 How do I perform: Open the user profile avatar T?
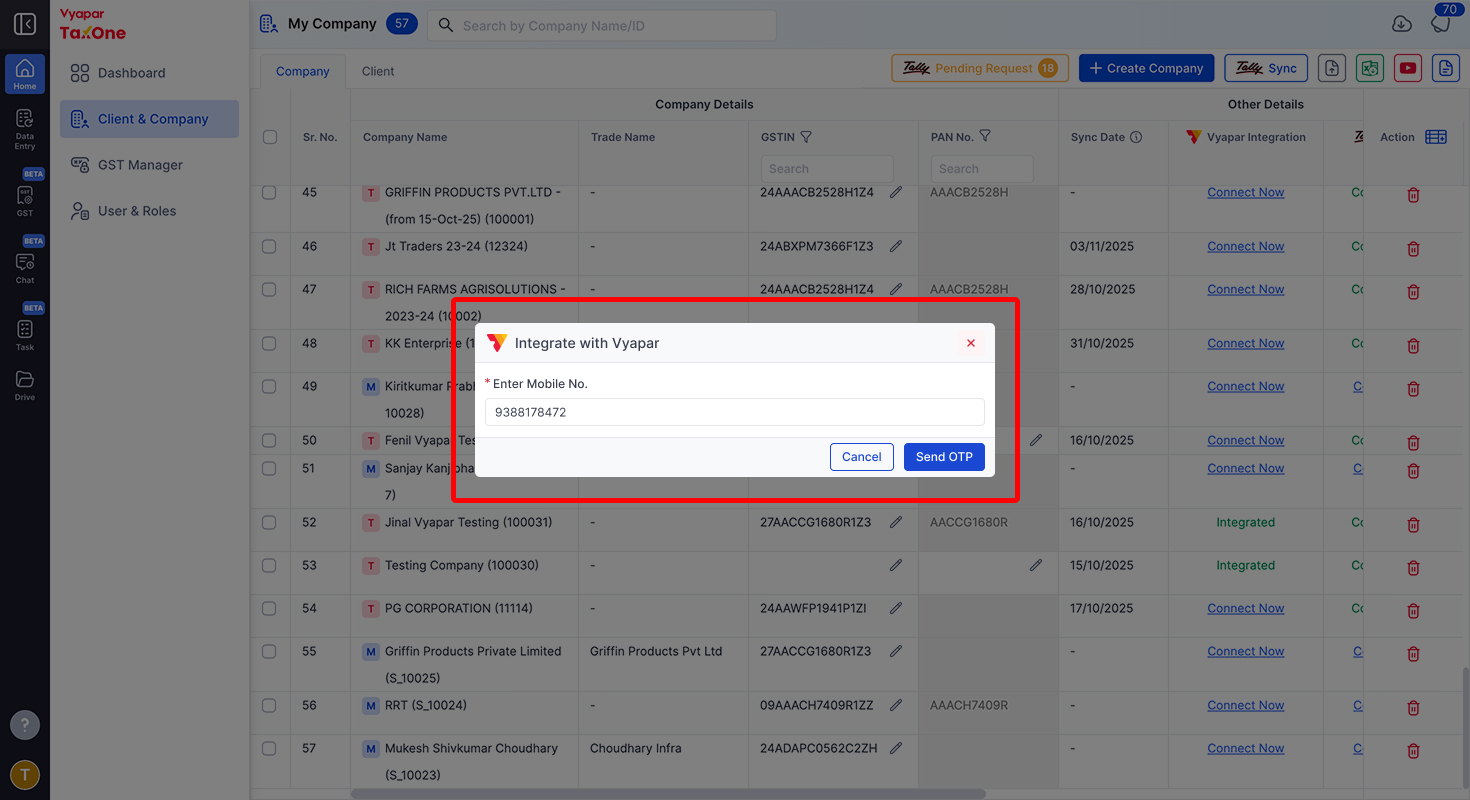click(x=25, y=775)
